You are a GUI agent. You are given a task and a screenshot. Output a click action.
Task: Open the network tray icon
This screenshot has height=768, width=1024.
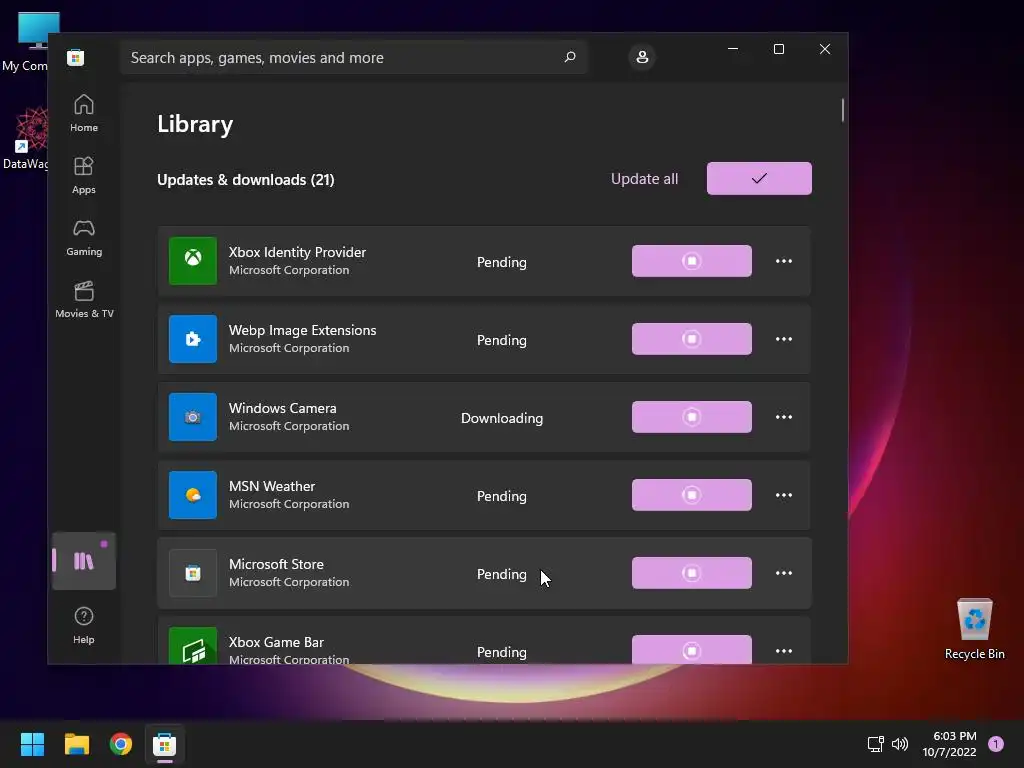[875, 744]
